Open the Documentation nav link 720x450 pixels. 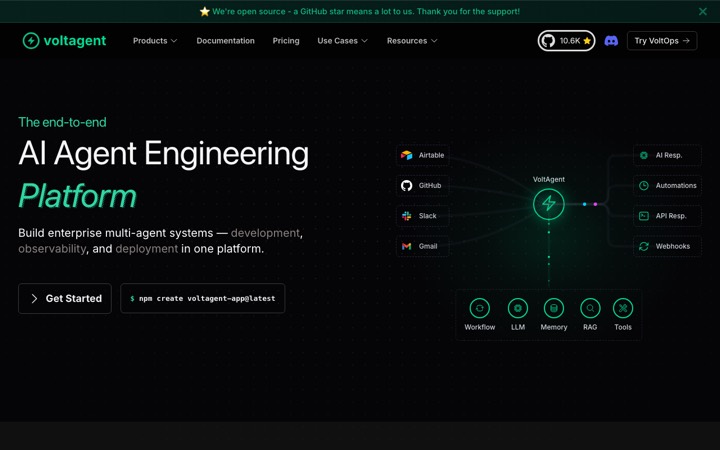[x=225, y=41]
